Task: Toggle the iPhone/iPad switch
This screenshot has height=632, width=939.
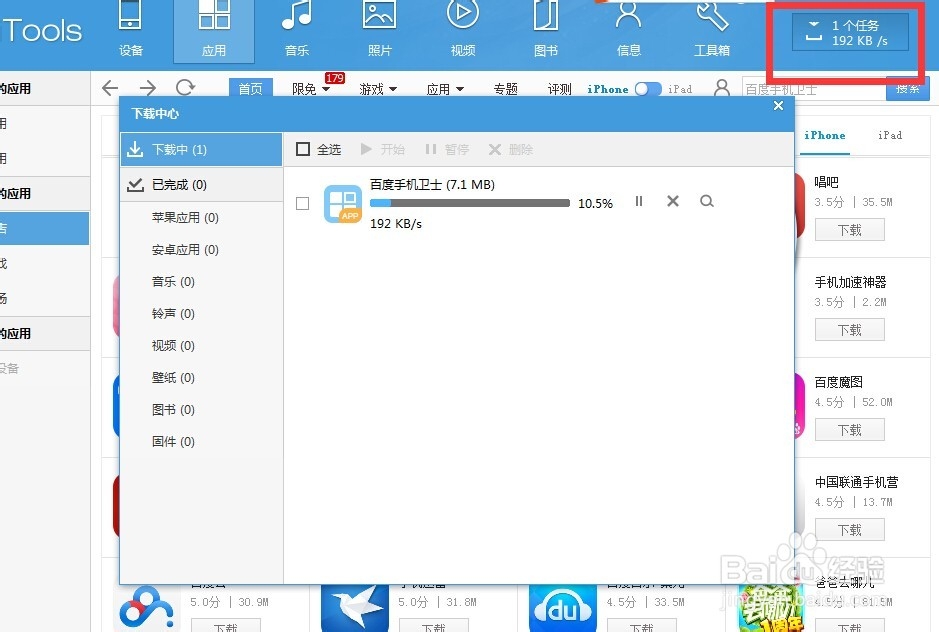Action: tap(647, 89)
